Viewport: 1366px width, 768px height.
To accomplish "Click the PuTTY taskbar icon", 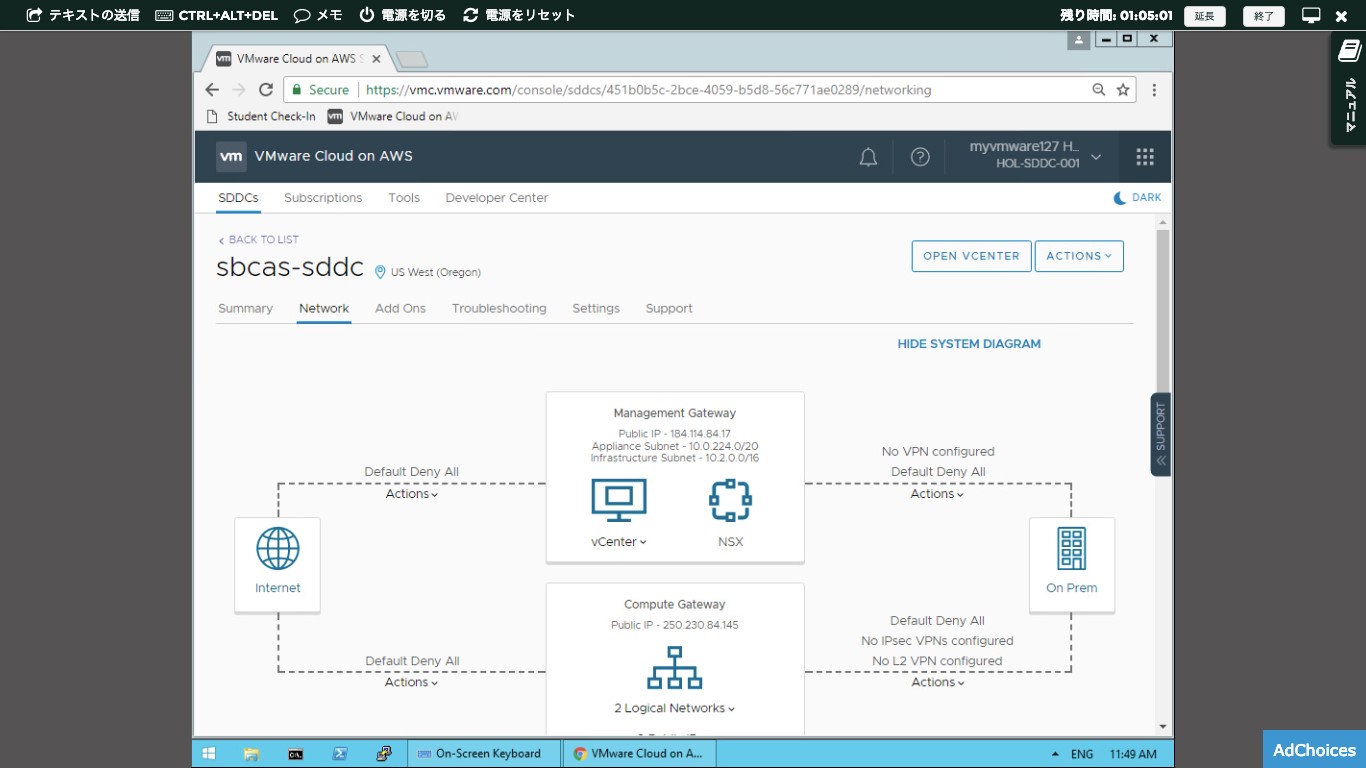I will [x=384, y=754].
